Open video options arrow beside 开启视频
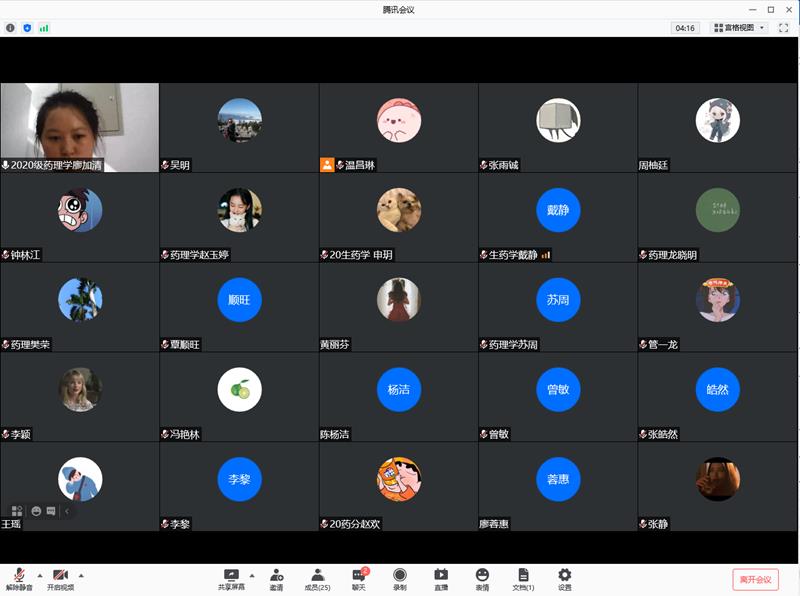The height and width of the screenshot is (596, 800). [81, 575]
